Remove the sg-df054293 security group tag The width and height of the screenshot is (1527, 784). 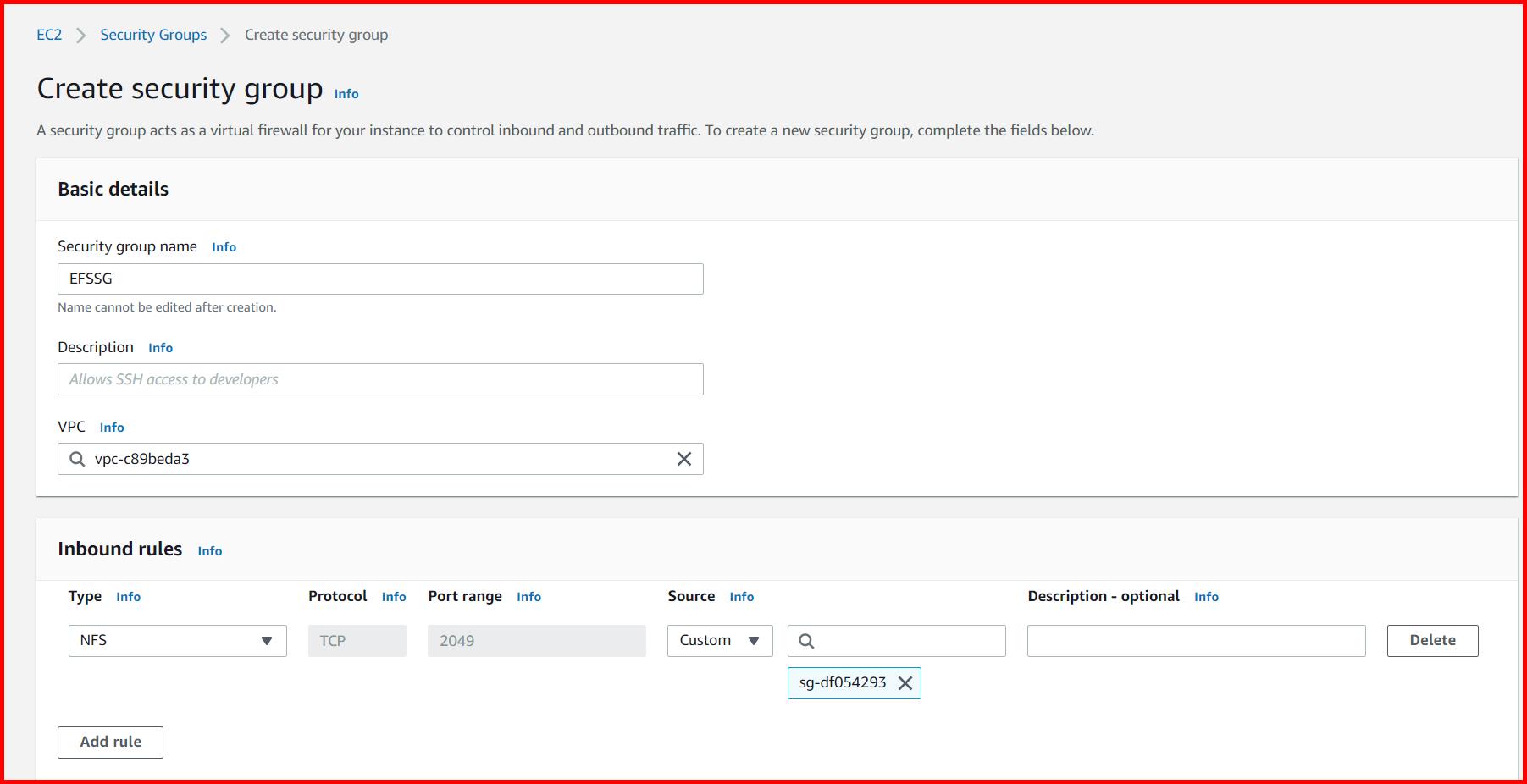click(906, 682)
